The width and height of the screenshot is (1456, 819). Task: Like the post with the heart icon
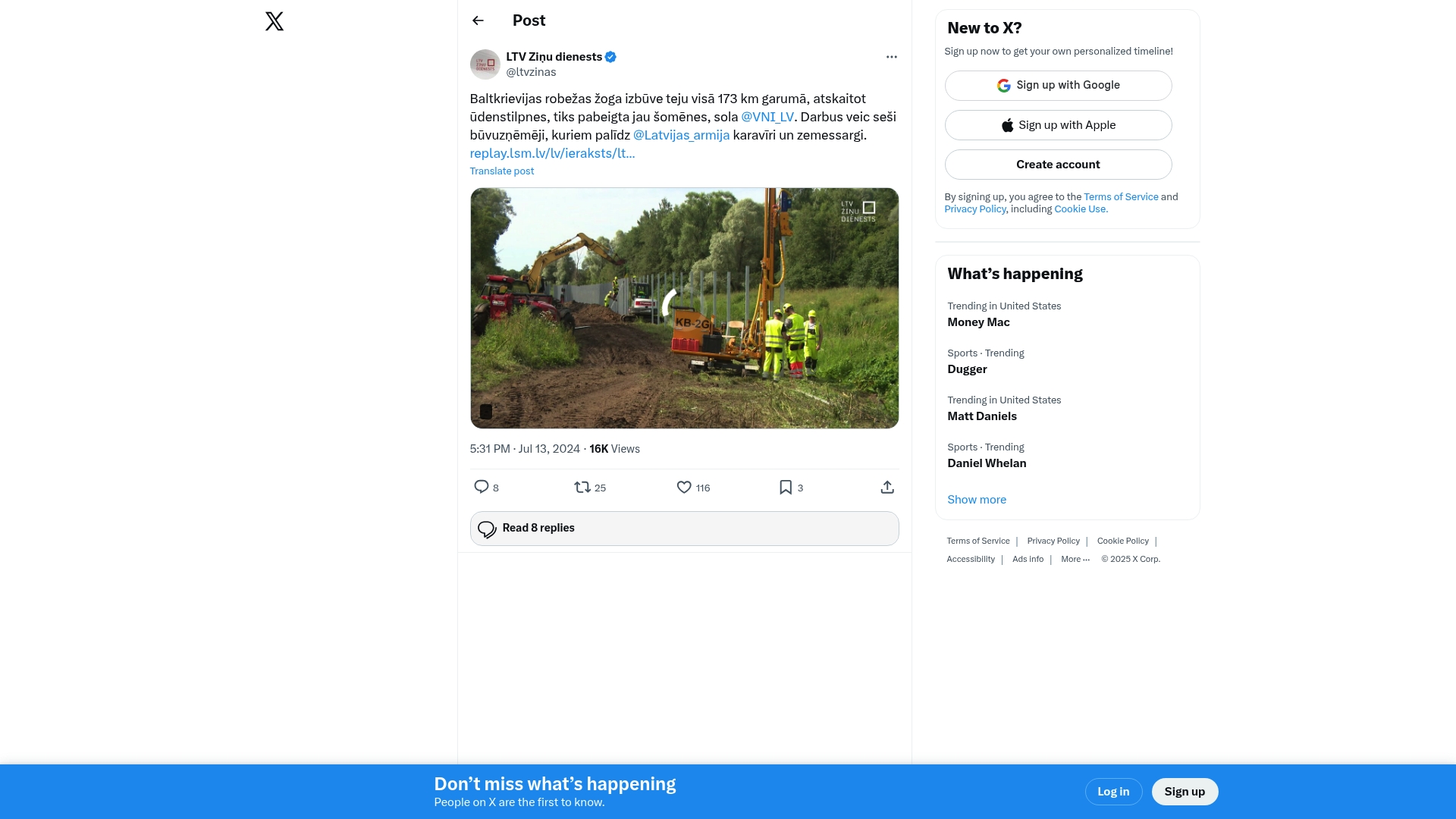[x=683, y=487]
